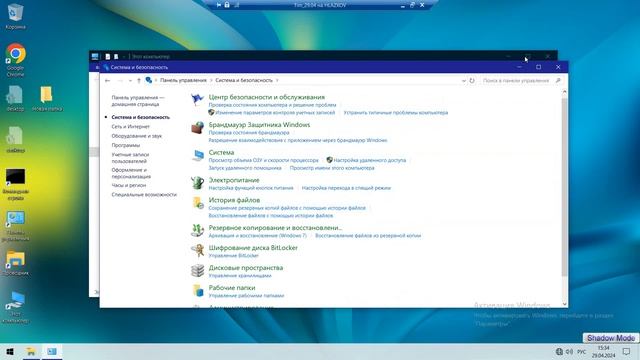Click the Резервное копирование и восстановление icon
Screen dimensions: 640x360
[x=198, y=231]
